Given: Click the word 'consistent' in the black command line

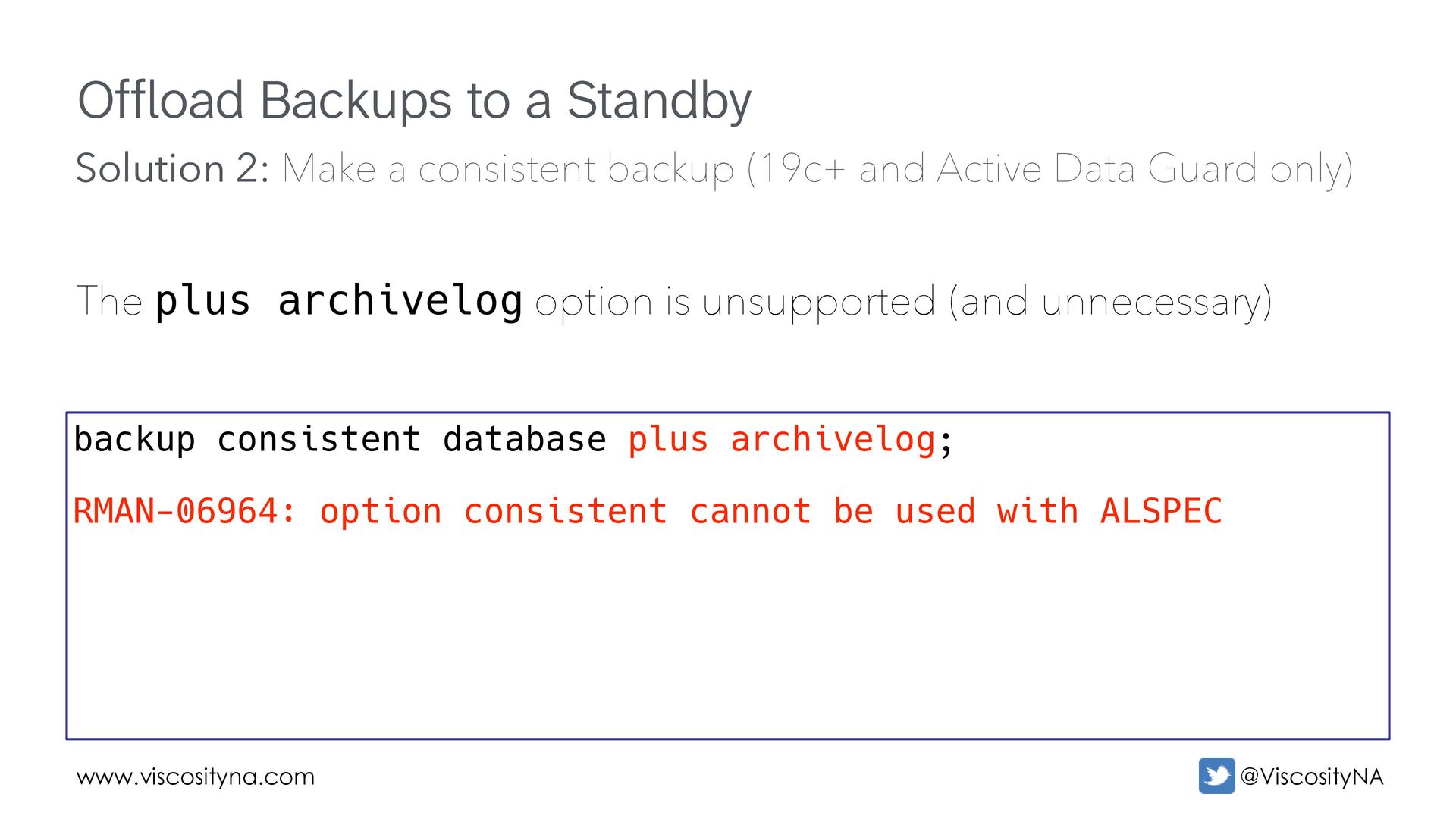Looking at the screenshot, I should (x=318, y=440).
